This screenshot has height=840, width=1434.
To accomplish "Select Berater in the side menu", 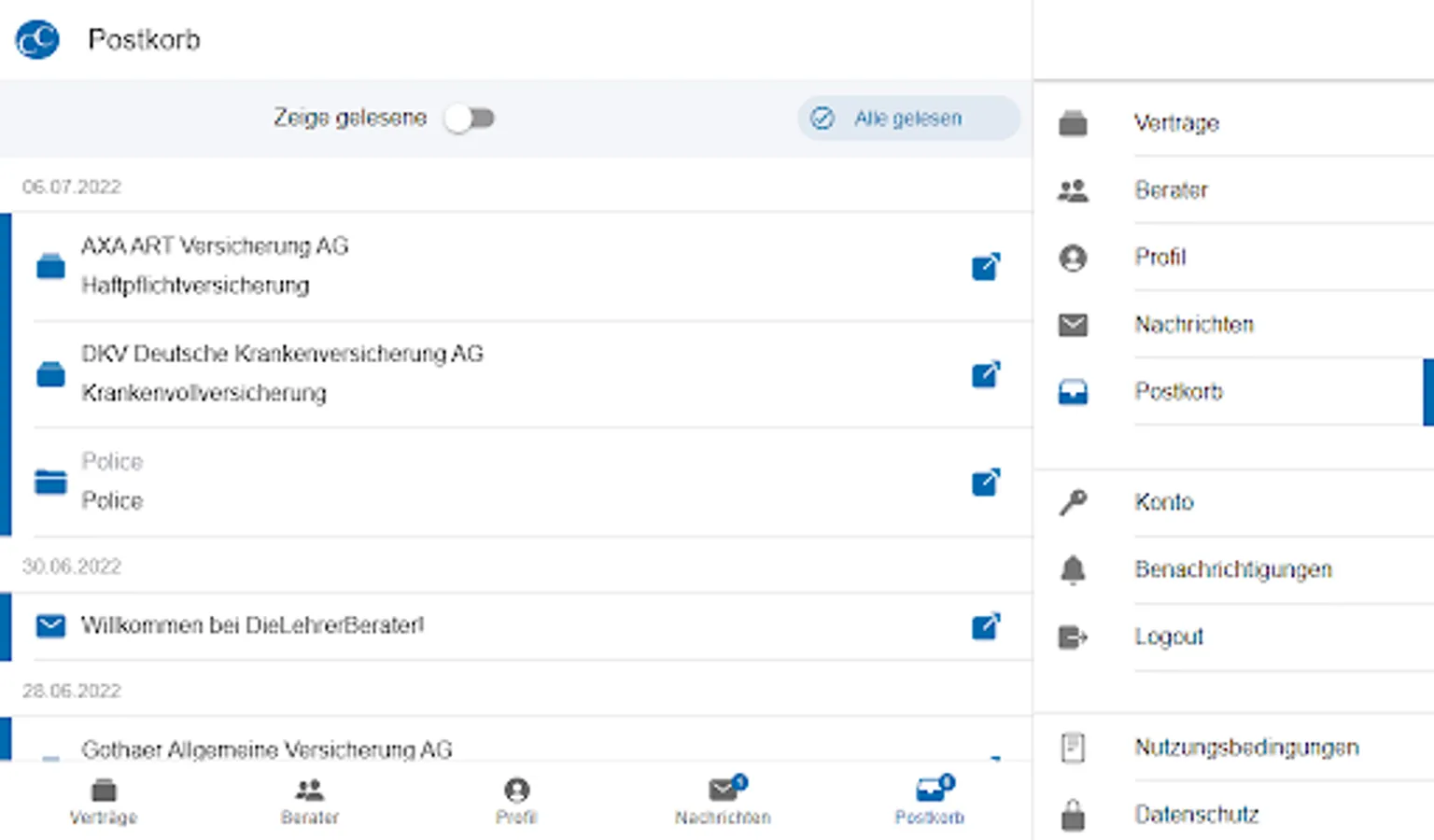I will coord(1234,190).
